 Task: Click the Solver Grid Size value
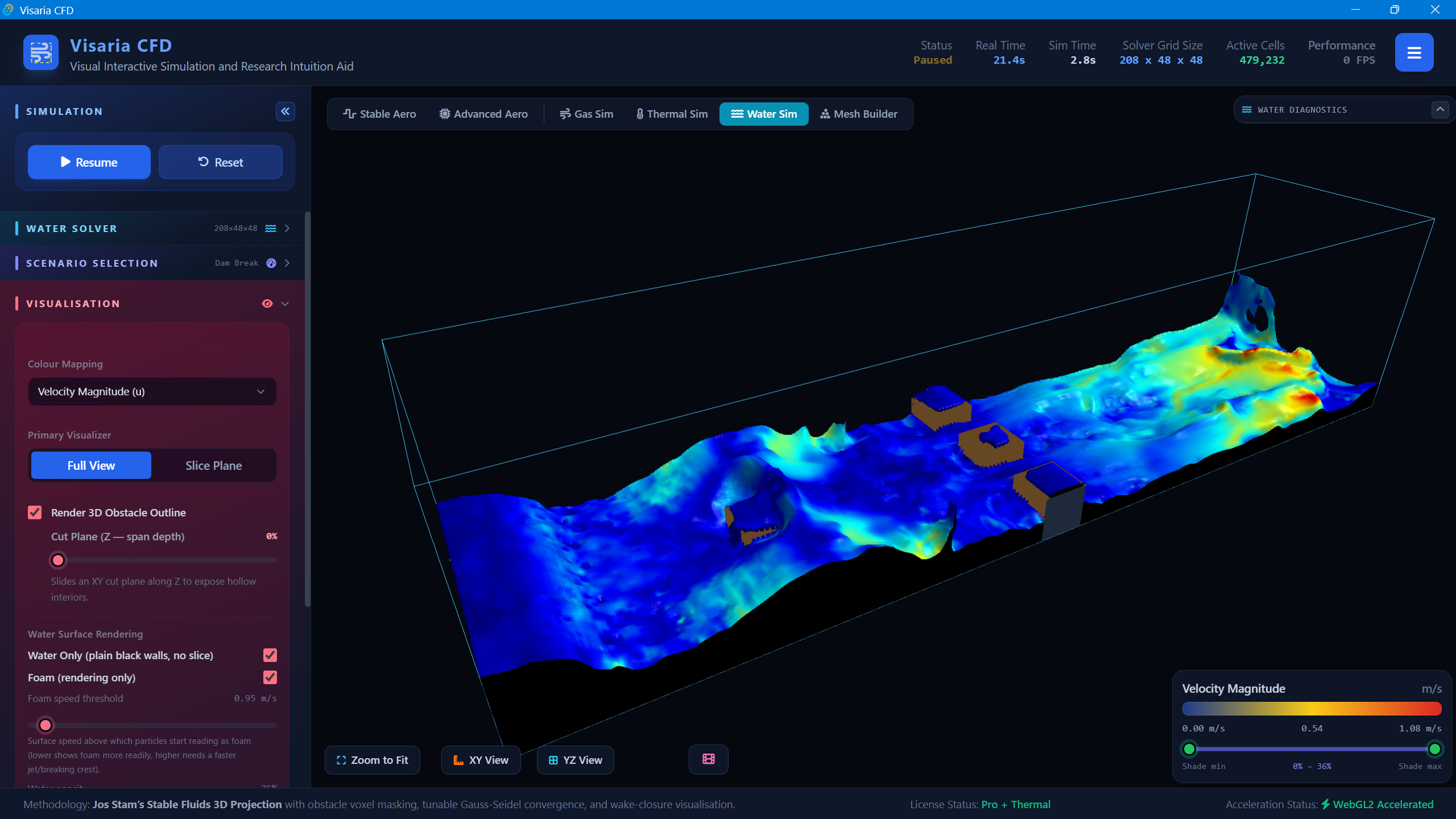1161,60
